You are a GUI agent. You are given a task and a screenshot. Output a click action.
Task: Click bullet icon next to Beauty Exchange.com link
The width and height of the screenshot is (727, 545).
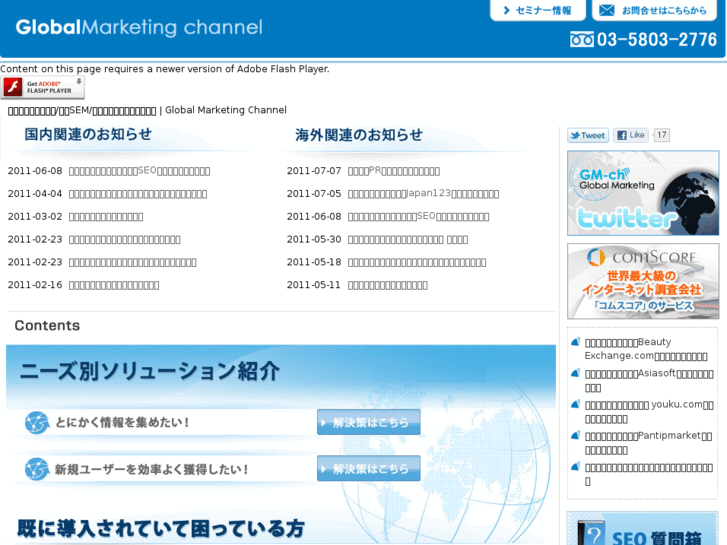click(575, 342)
